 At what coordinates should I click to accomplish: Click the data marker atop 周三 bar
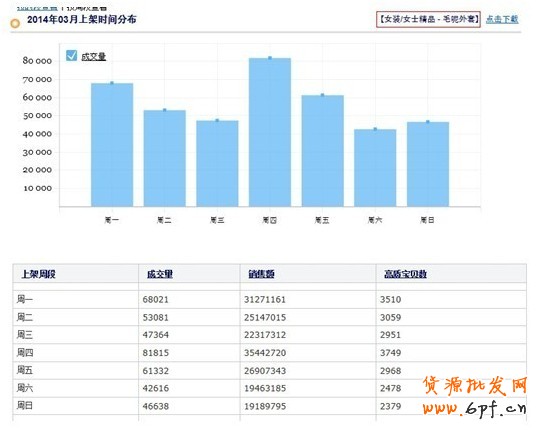coord(217,121)
